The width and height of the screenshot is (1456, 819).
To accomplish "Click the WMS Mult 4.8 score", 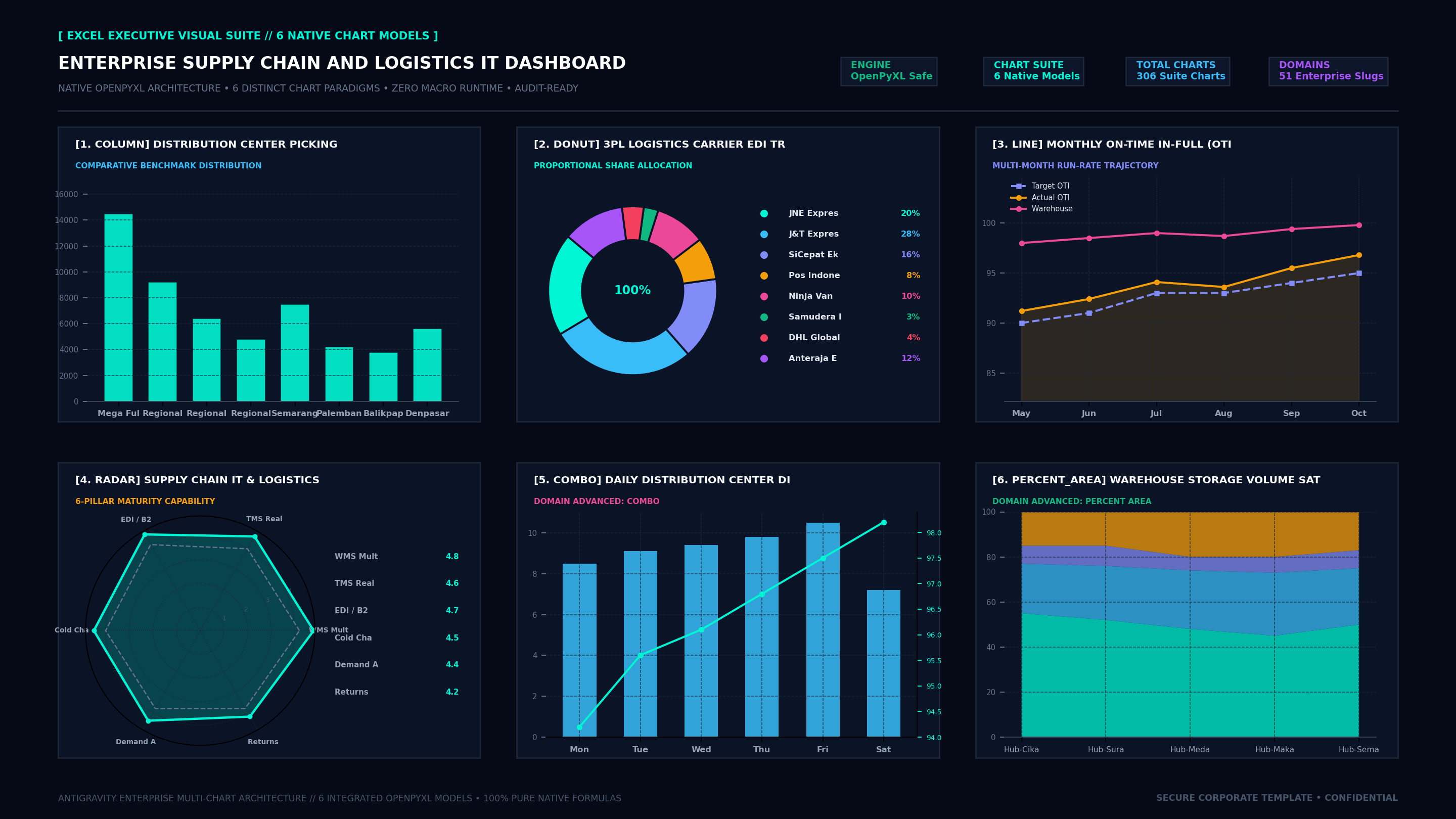I will 452,557.
